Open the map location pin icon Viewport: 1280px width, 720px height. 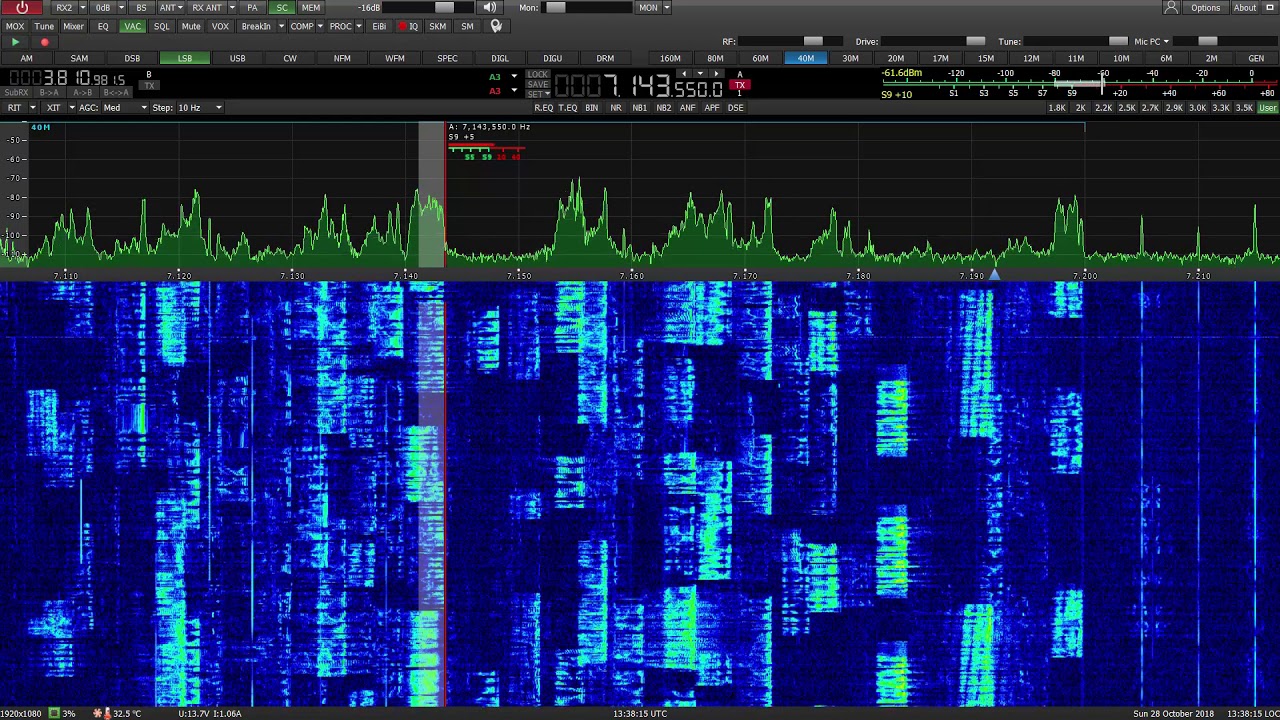496,26
